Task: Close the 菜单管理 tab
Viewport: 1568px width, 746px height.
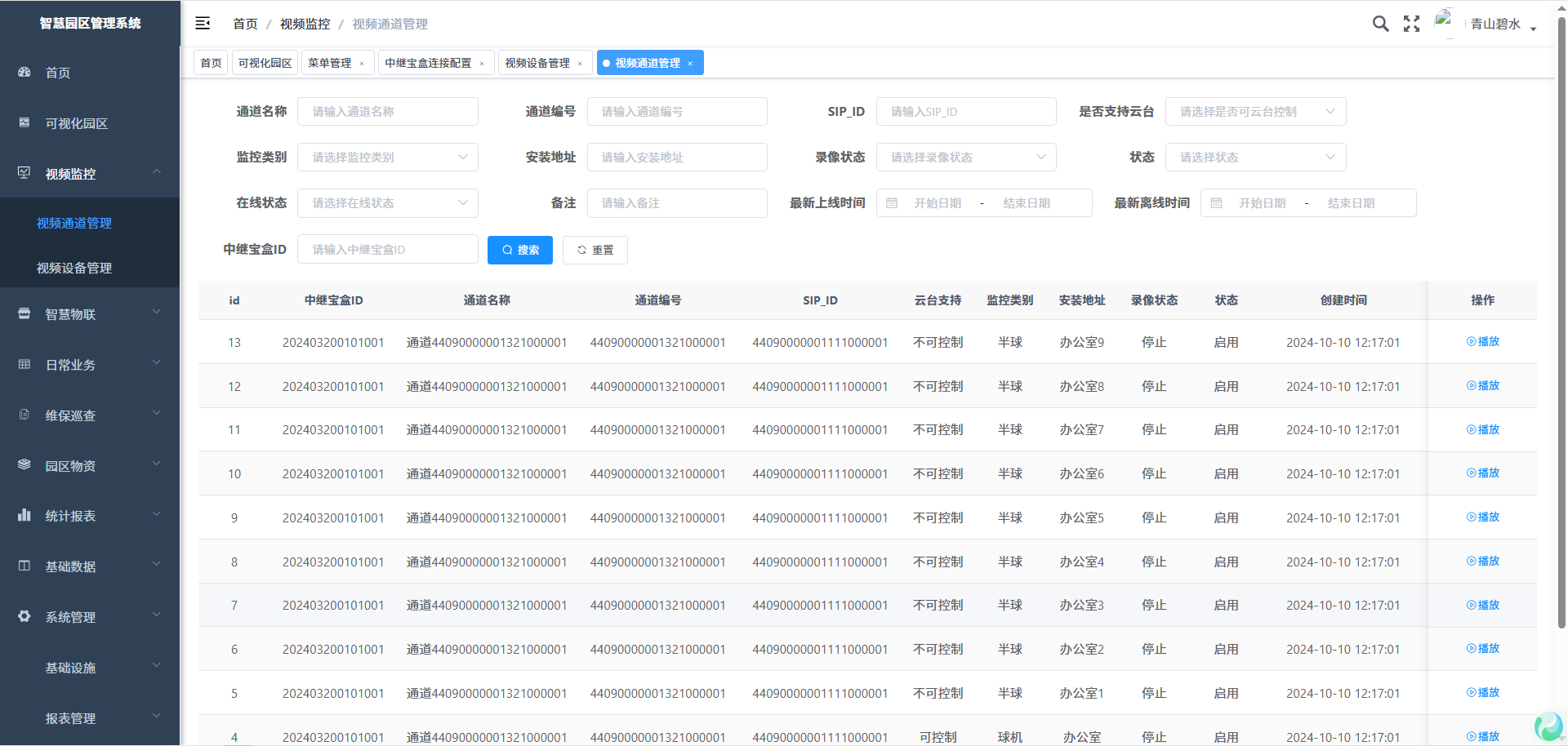Action: click(362, 64)
